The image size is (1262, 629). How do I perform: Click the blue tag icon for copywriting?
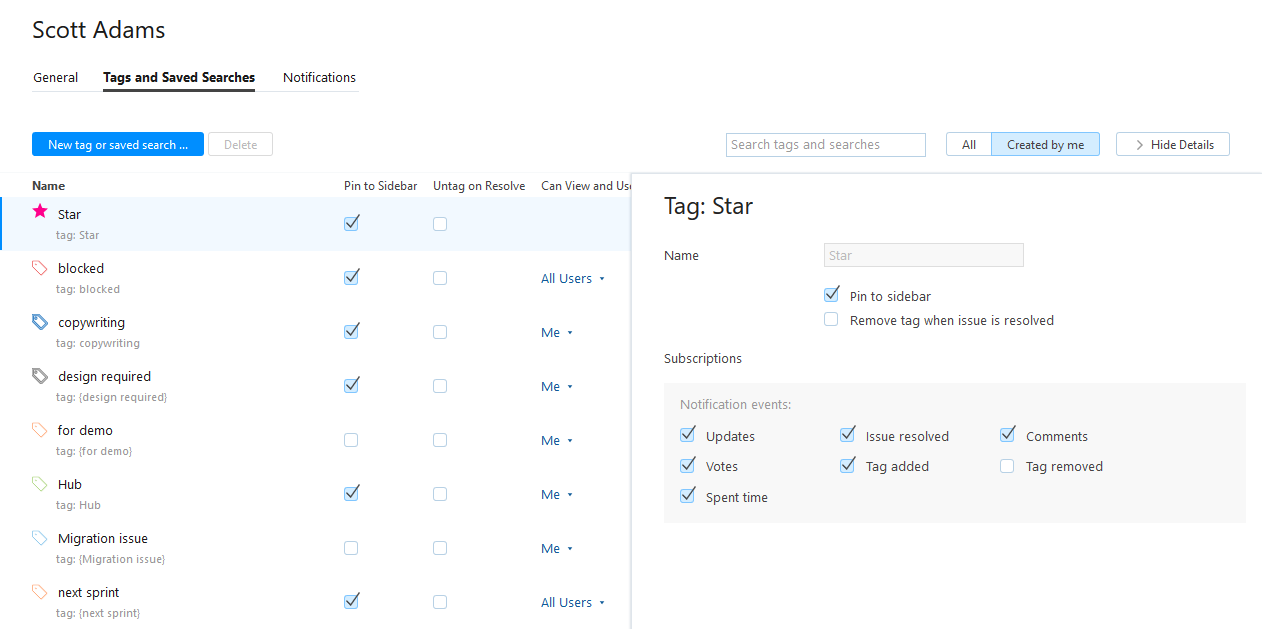click(x=40, y=322)
